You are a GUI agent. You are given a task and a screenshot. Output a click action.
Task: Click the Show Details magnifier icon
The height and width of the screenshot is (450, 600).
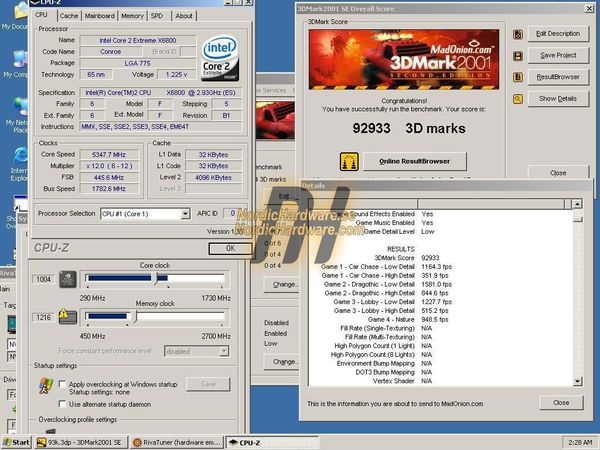click(x=518, y=99)
